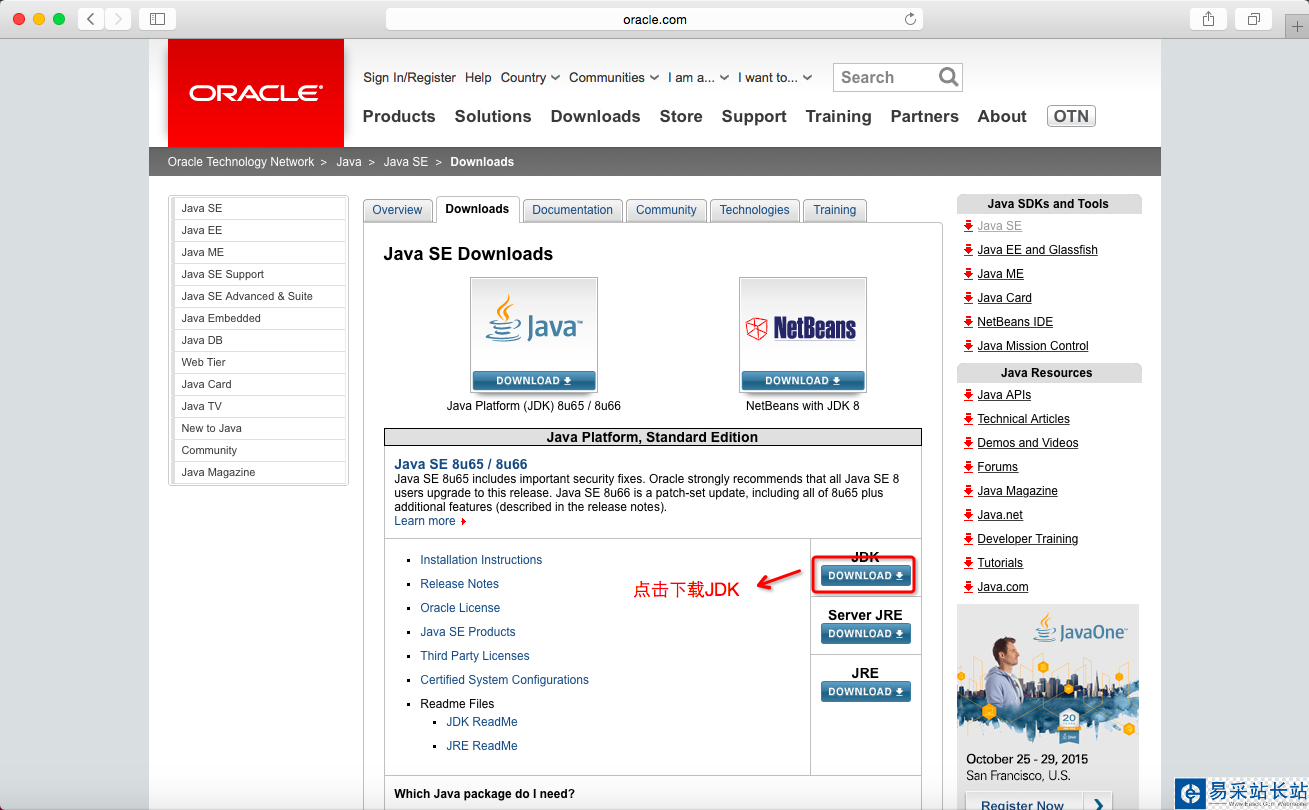Image resolution: width=1309 pixels, height=810 pixels.
Task: Select Java Embedded in left sidebar
Action: click(260, 318)
